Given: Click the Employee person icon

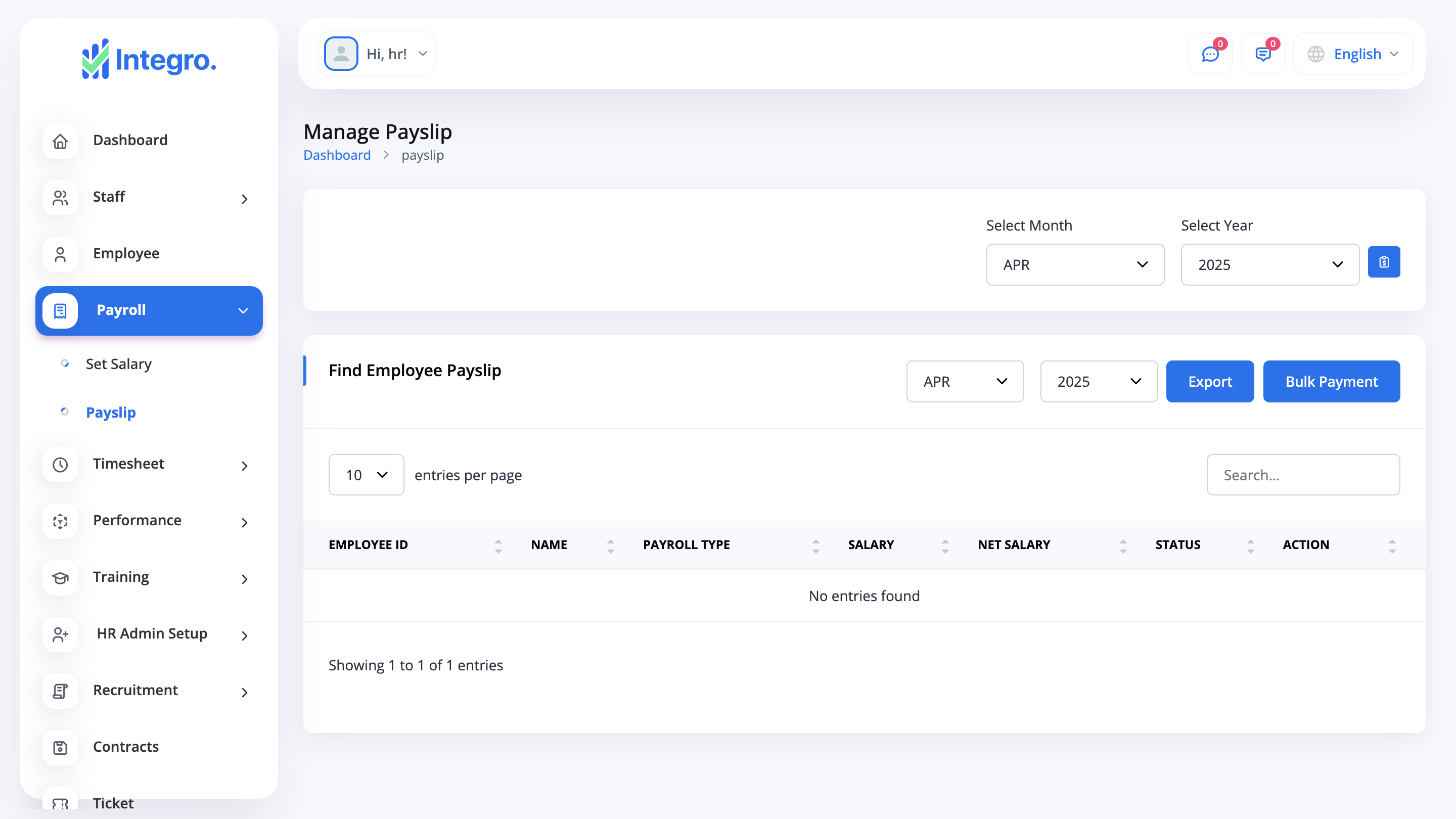Looking at the screenshot, I should (x=60, y=254).
